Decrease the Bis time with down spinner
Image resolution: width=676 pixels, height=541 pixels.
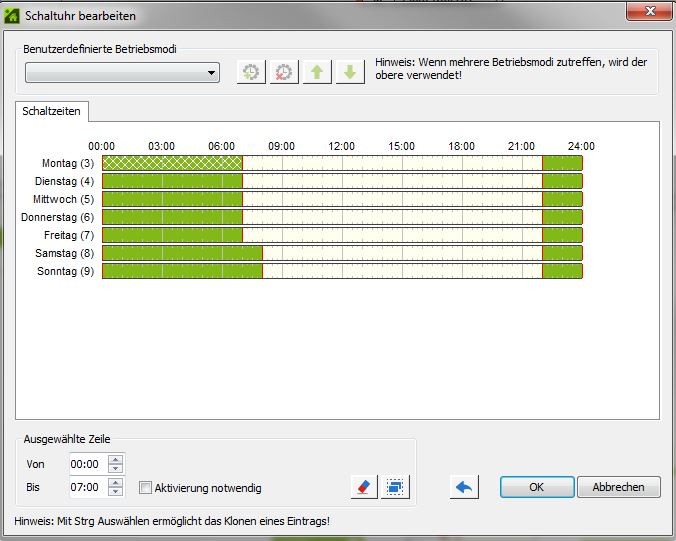tap(116, 491)
